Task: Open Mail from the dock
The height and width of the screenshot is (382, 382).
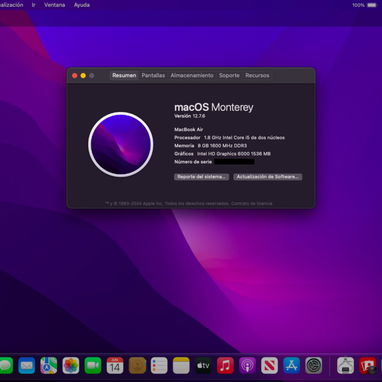Action: [x=27, y=366]
